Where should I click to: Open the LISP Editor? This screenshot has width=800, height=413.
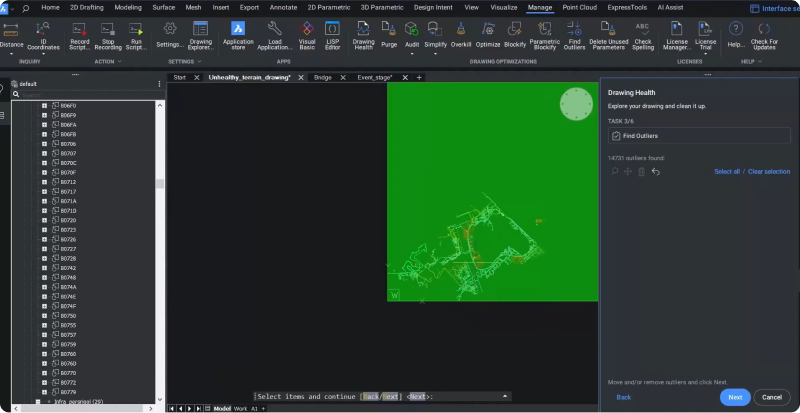point(332,29)
